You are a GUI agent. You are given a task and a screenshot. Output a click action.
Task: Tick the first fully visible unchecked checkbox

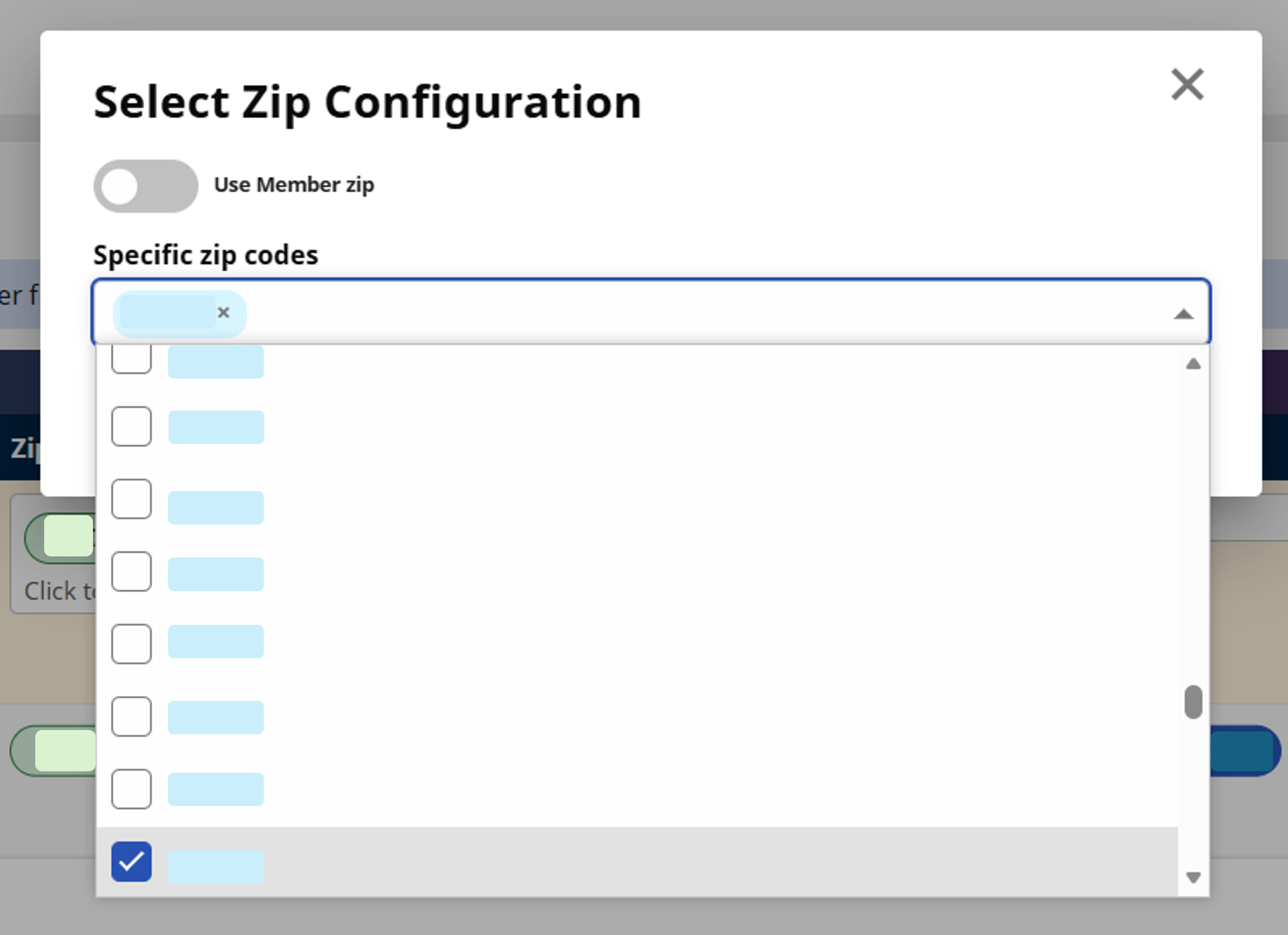click(131, 426)
